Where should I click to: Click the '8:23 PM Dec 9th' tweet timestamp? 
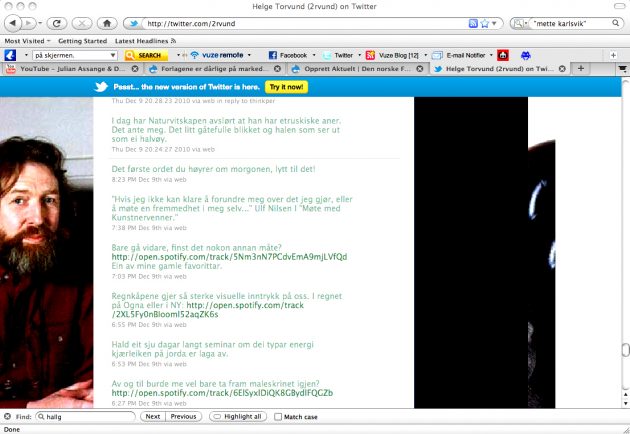click(137, 180)
